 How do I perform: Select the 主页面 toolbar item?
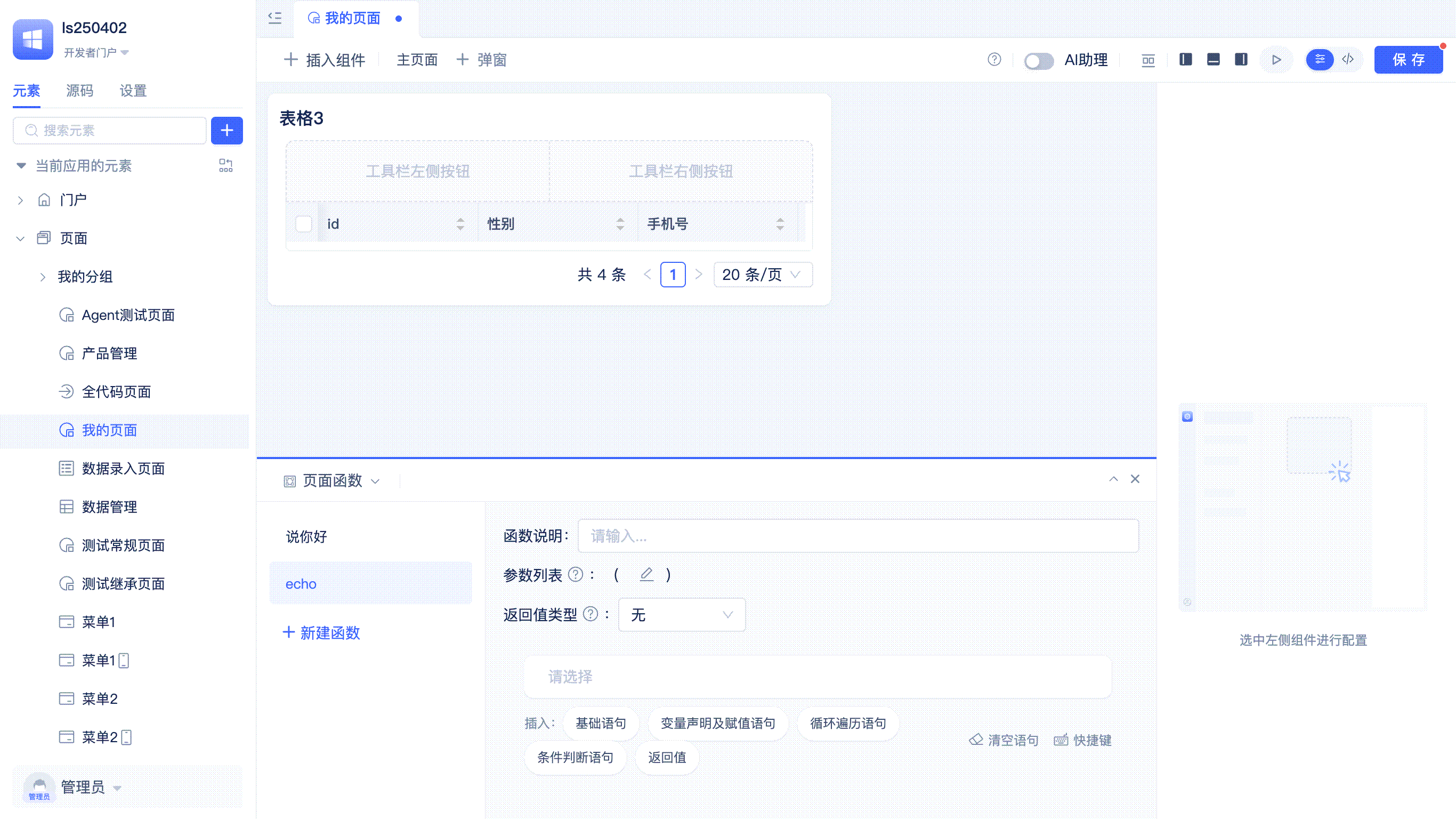(x=417, y=60)
